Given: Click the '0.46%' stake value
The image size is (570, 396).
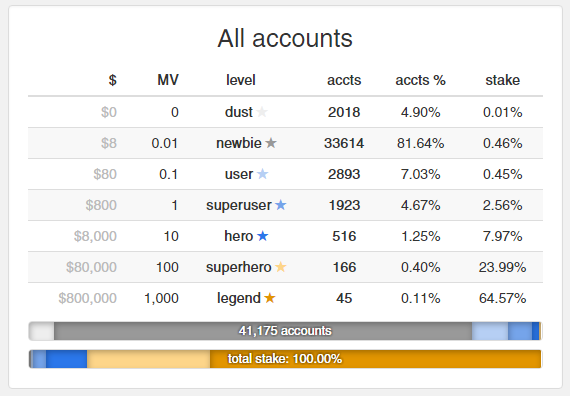Looking at the screenshot, I should click(502, 143).
